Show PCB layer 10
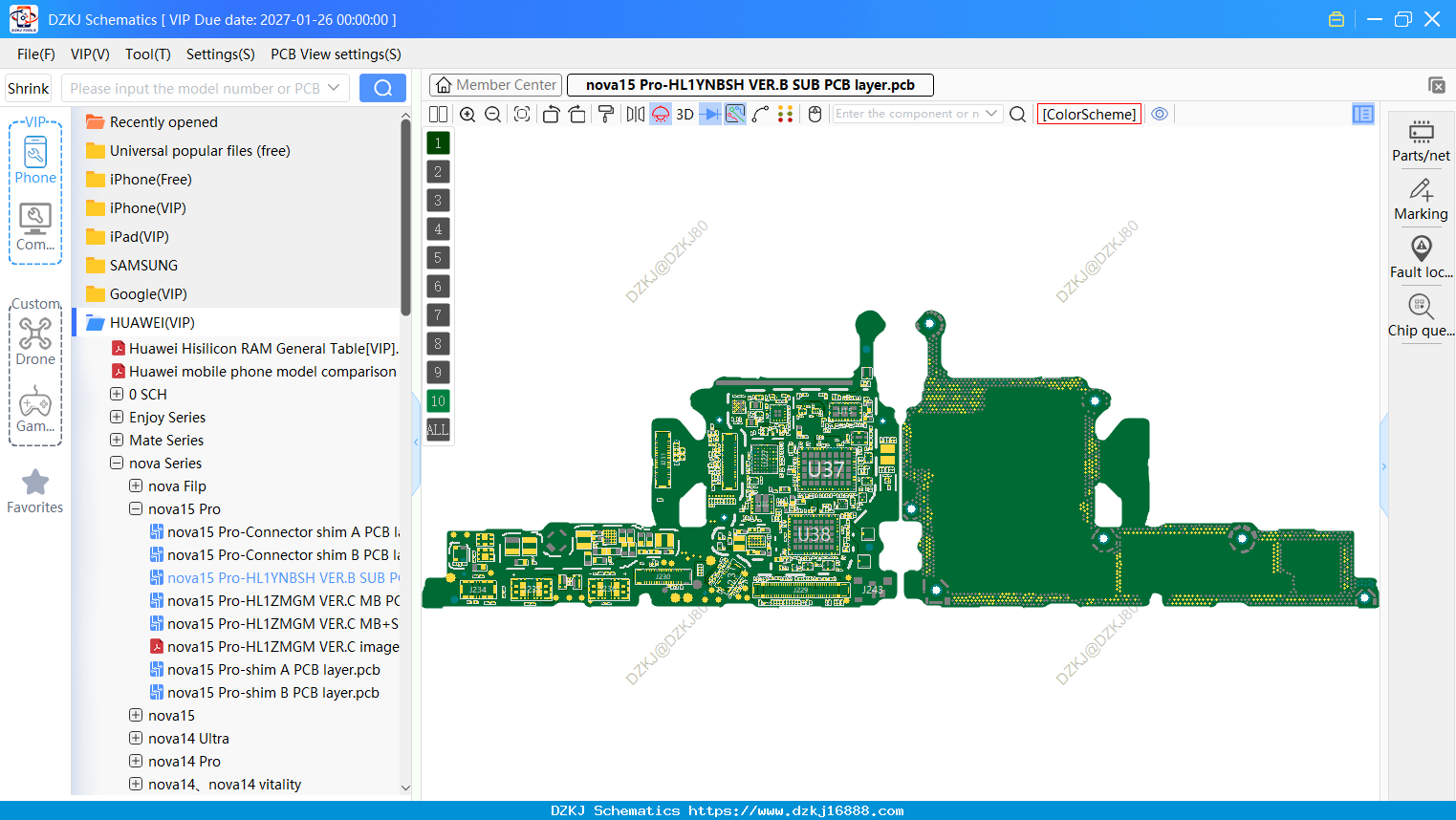The height and width of the screenshot is (820, 1456). click(x=438, y=401)
